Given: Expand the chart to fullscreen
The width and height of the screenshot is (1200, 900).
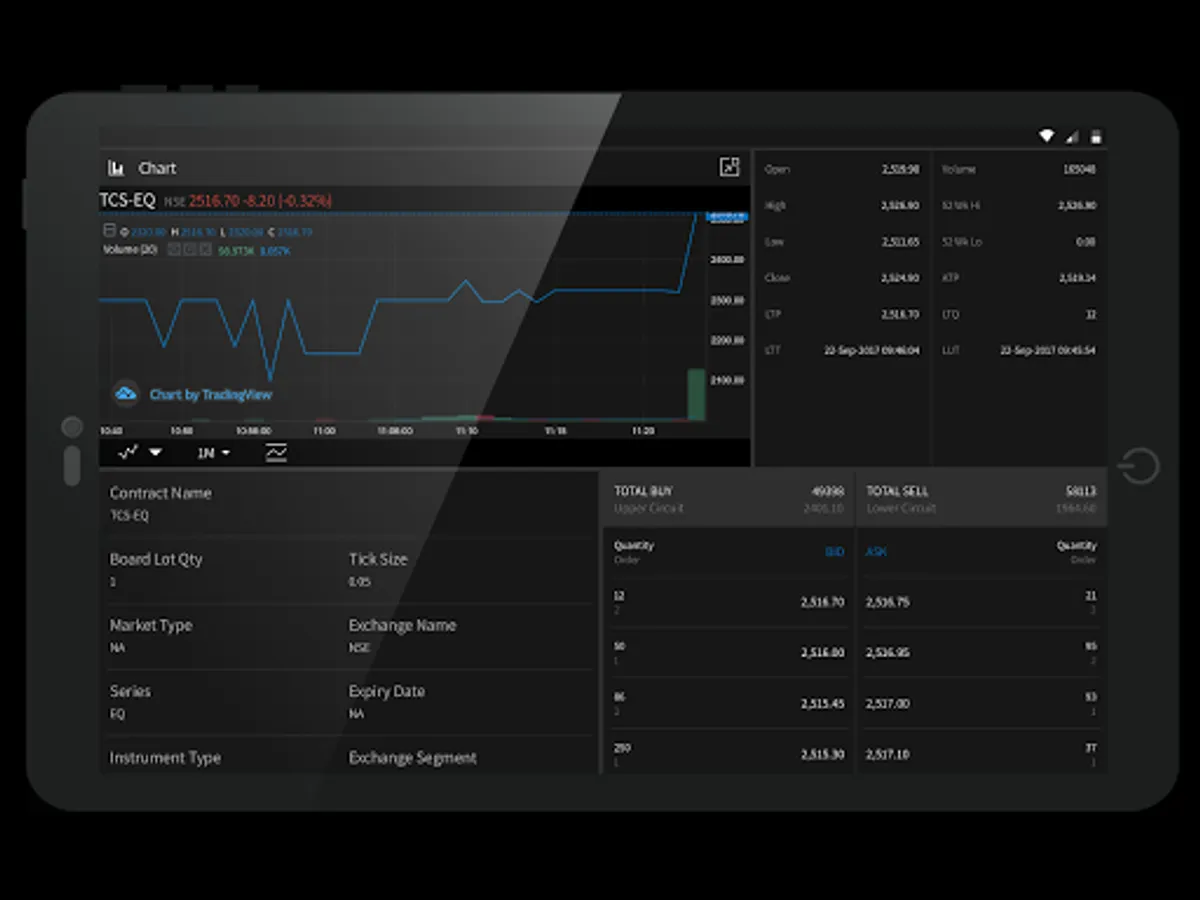Looking at the screenshot, I should [x=729, y=168].
